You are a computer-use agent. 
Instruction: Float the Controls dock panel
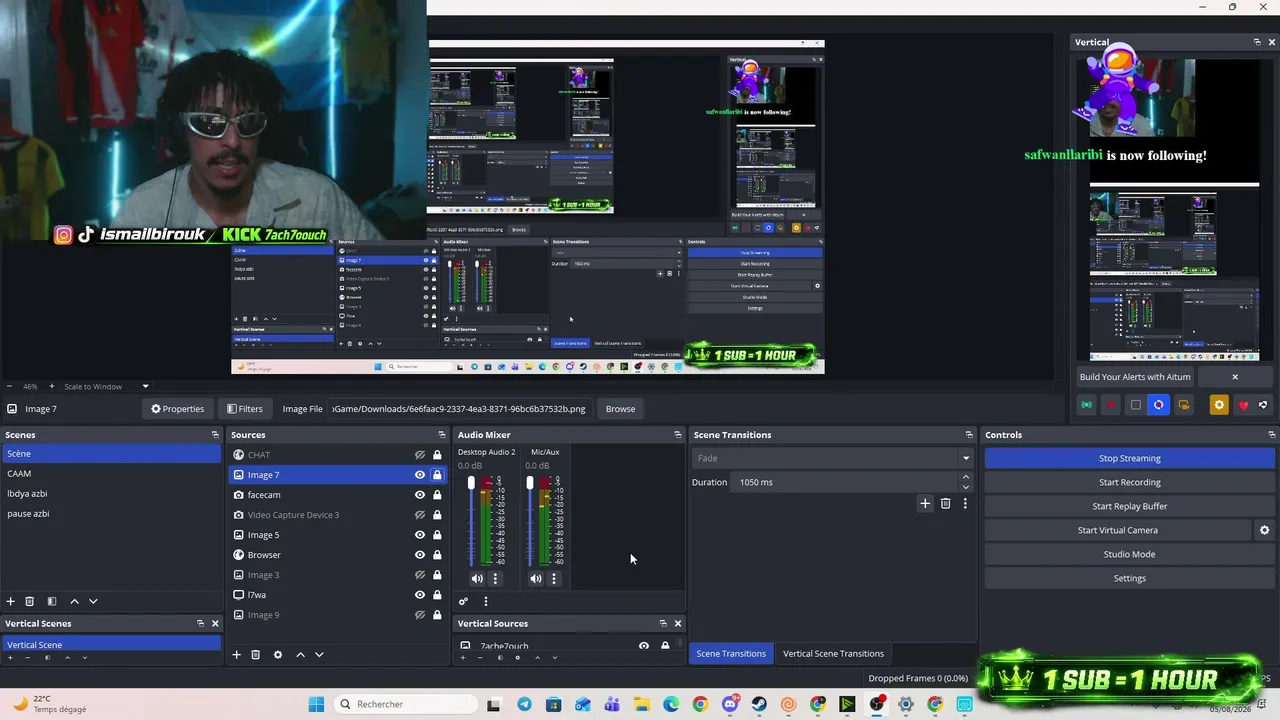coord(1272,435)
